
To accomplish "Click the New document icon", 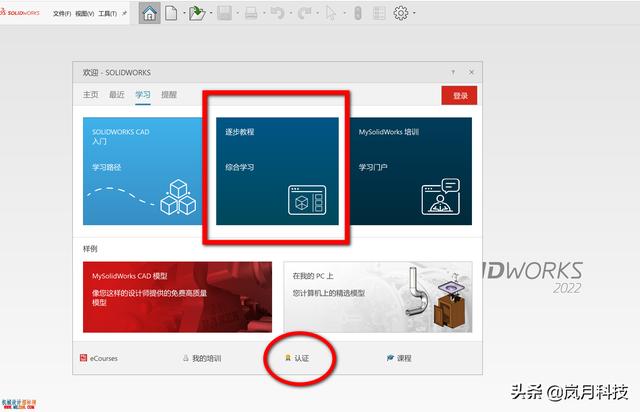I will [x=171, y=13].
